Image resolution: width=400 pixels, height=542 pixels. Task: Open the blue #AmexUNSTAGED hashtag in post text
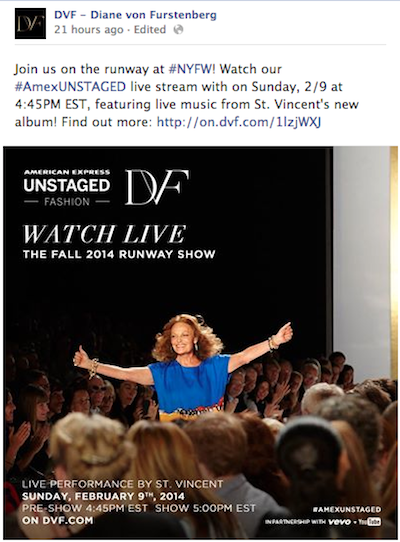71,87
